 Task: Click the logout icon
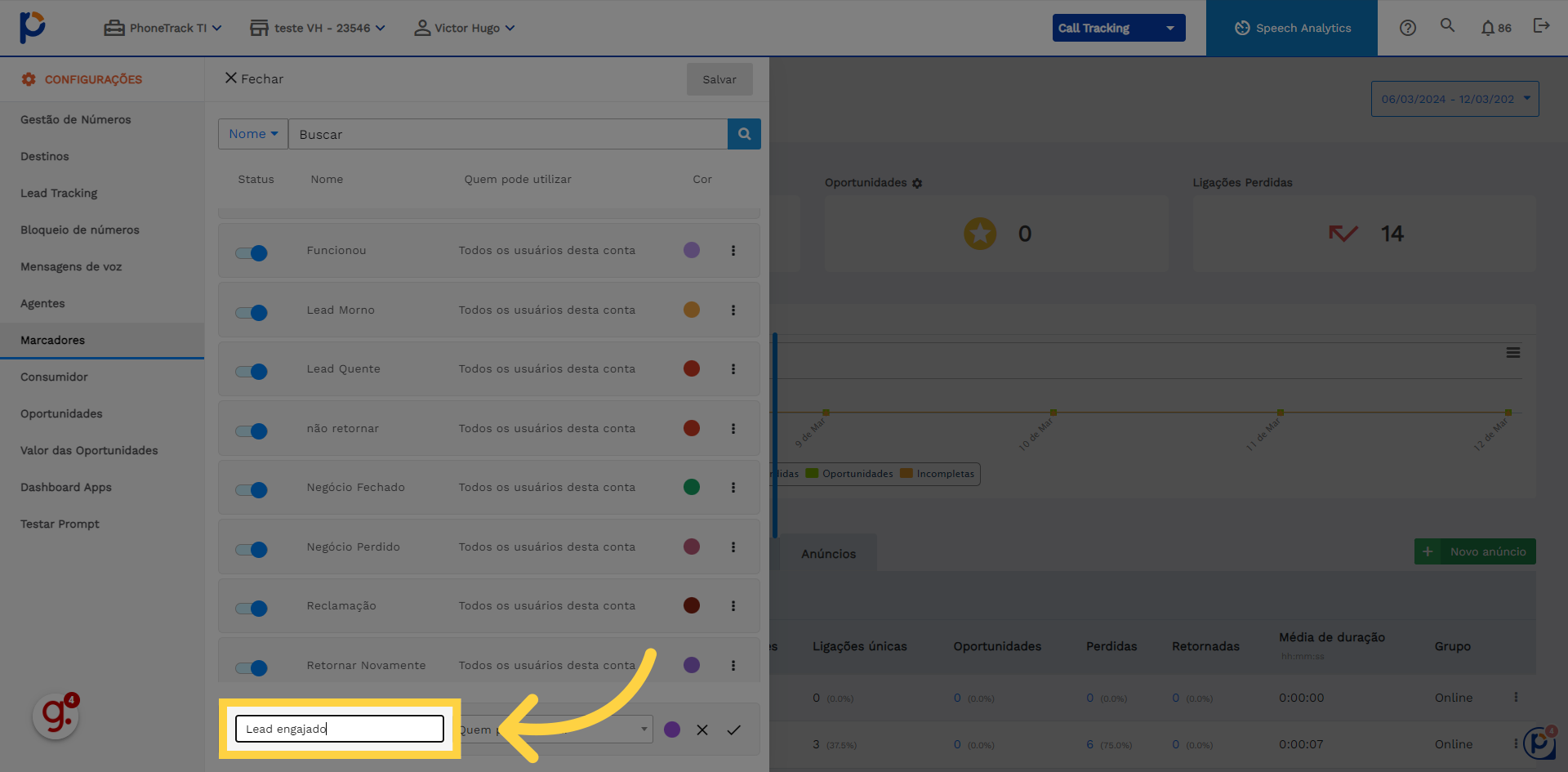click(x=1541, y=26)
